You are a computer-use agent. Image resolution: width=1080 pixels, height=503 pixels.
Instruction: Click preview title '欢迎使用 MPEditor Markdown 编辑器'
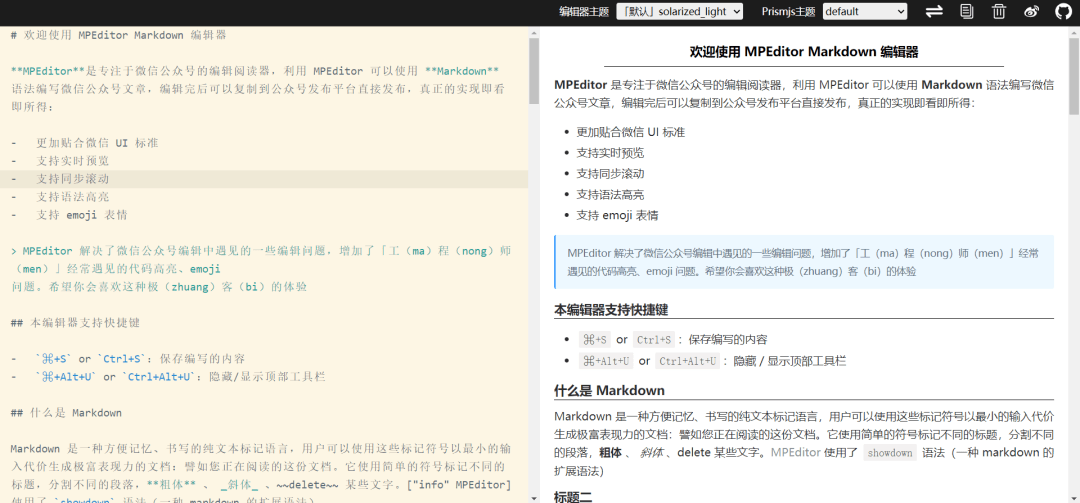coord(804,52)
